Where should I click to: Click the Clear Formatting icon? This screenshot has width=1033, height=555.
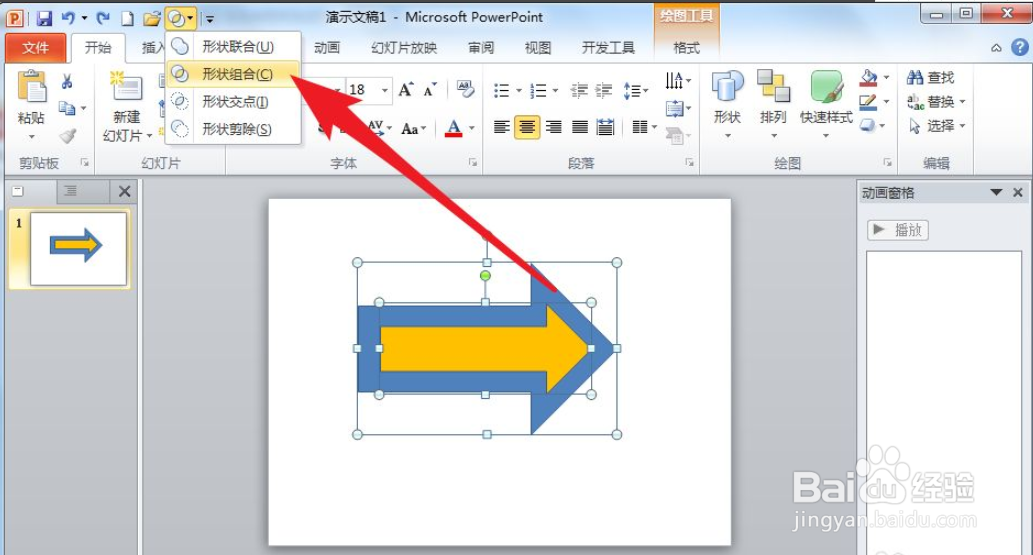pyautogui.click(x=465, y=90)
